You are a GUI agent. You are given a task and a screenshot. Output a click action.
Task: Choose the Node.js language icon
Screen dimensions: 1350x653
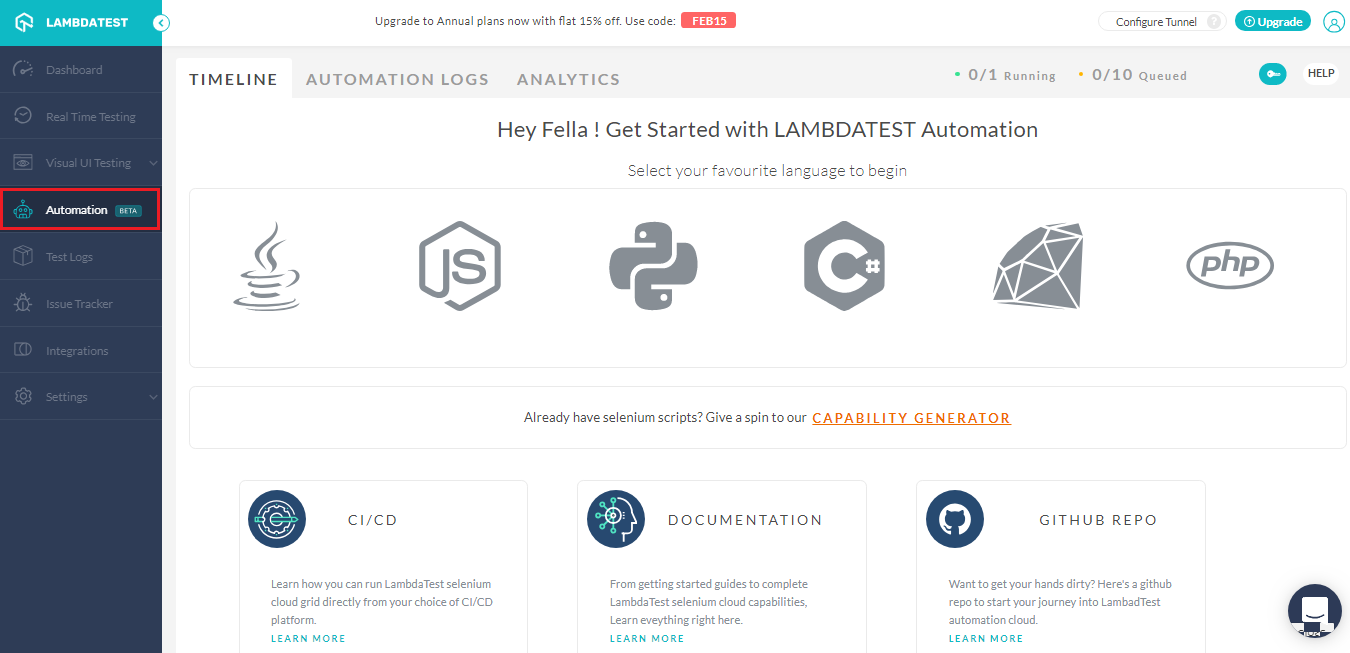click(x=459, y=266)
